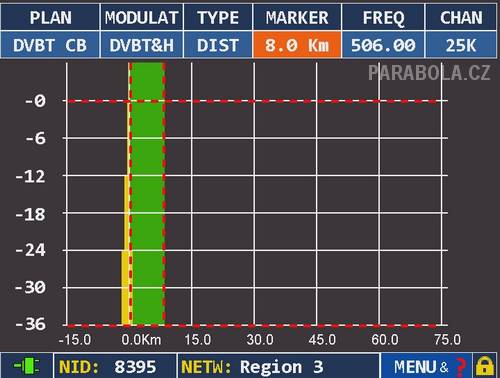Click the green echo bar in graph

(x=147, y=193)
